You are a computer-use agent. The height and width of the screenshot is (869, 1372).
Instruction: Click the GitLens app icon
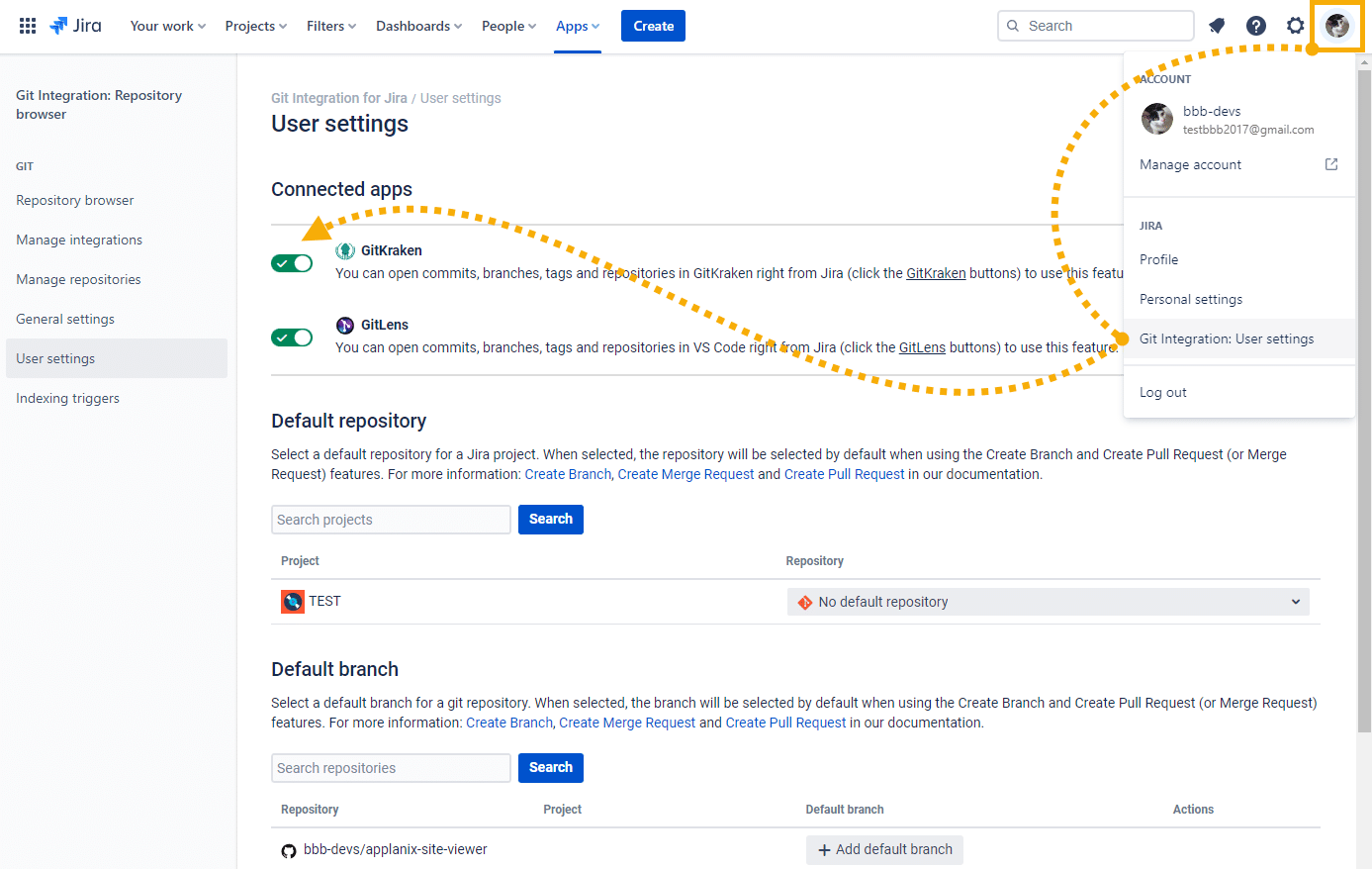pyautogui.click(x=345, y=325)
